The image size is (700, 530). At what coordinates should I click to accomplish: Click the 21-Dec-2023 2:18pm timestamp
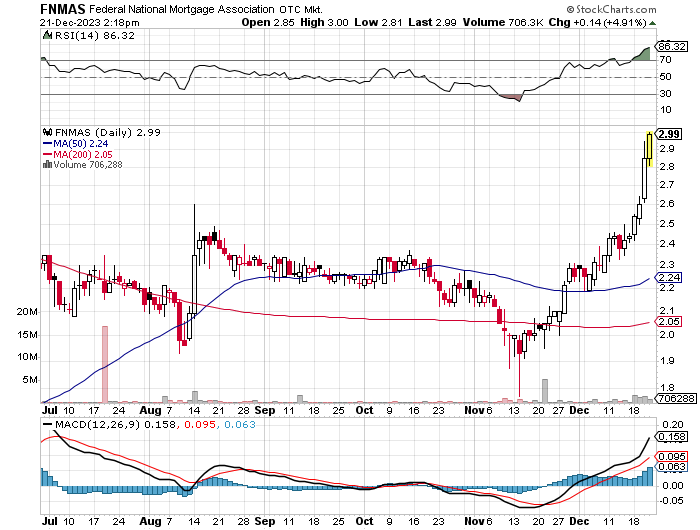[x=90, y=22]
